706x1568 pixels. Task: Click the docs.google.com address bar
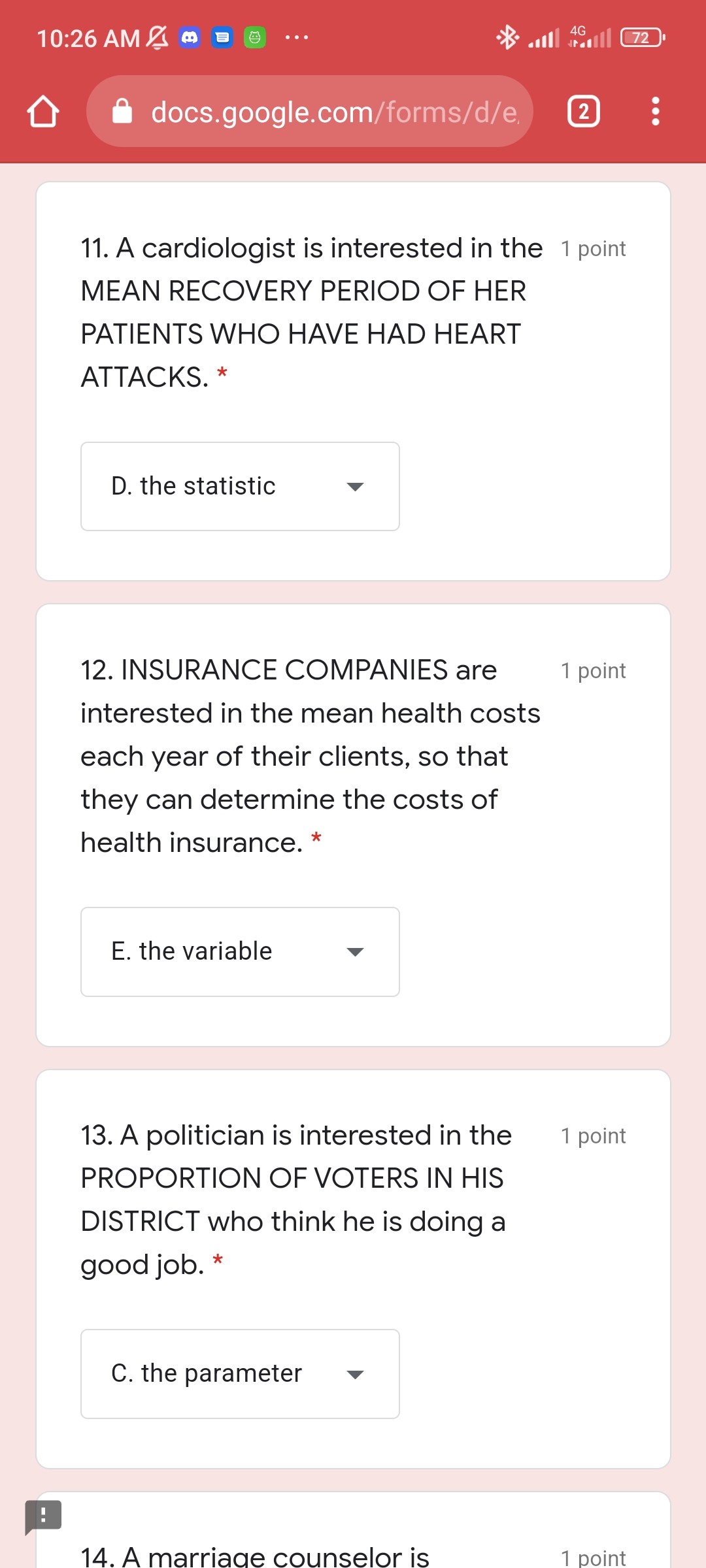pyautogui.click(x=310, y=112)
